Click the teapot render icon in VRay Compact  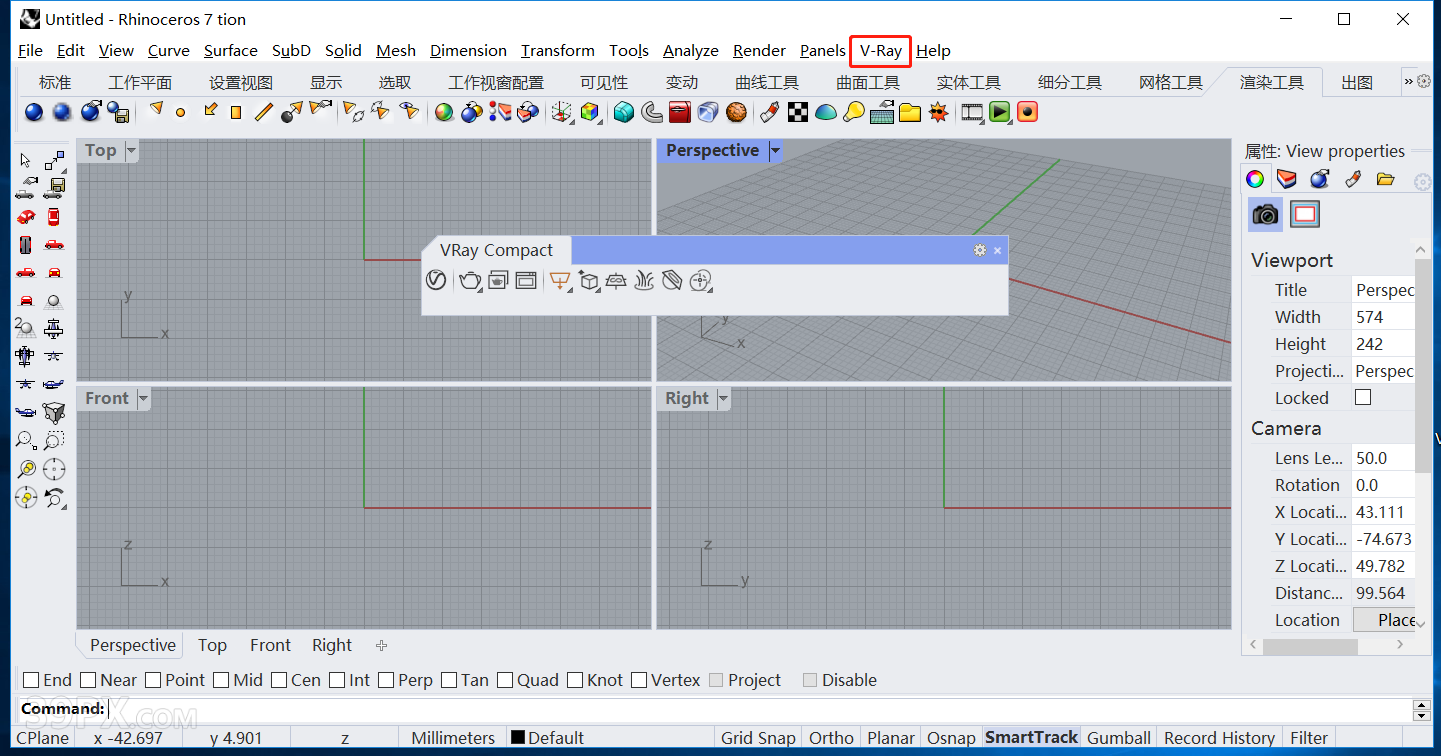[470, 281]
